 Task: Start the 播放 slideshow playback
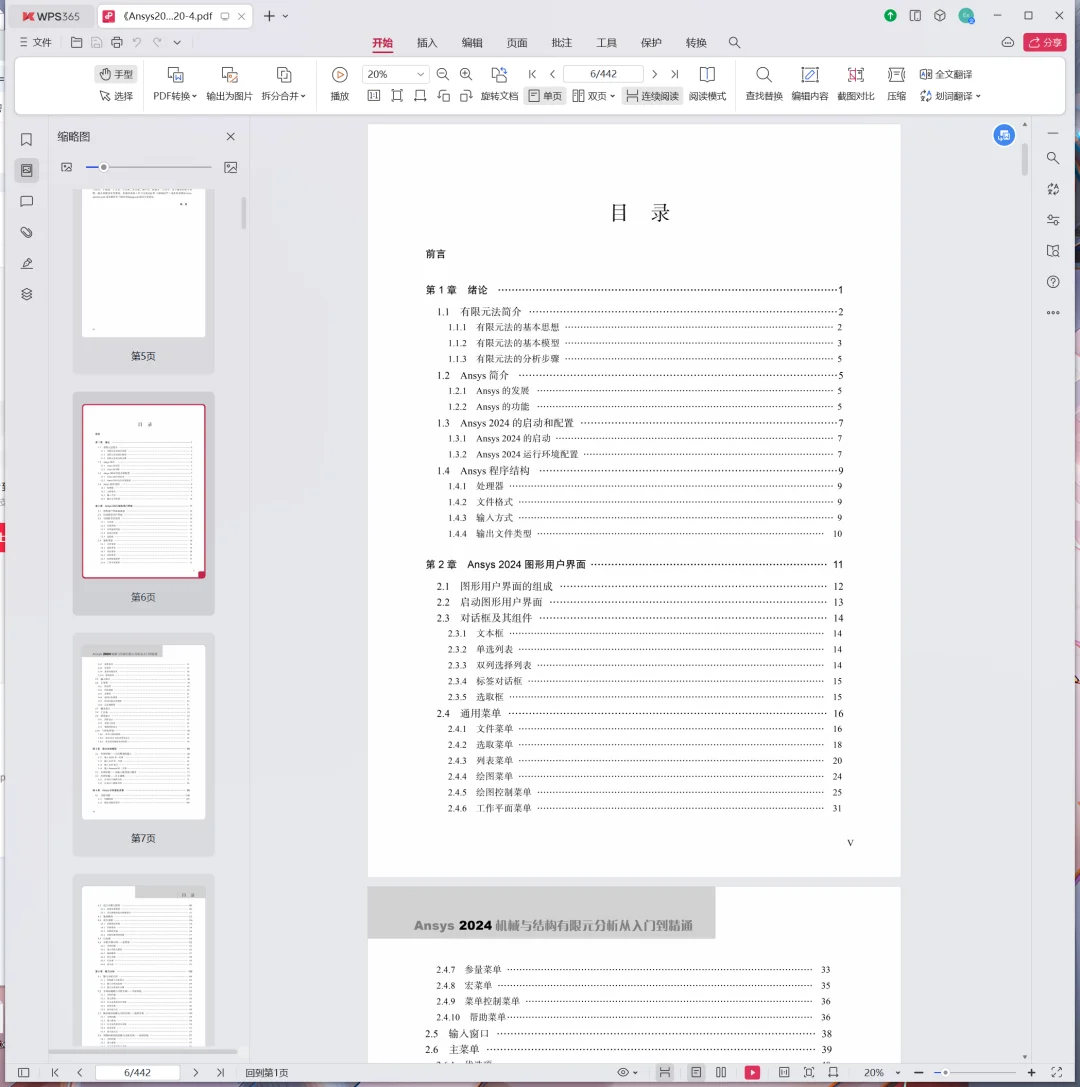click(340, 75)
